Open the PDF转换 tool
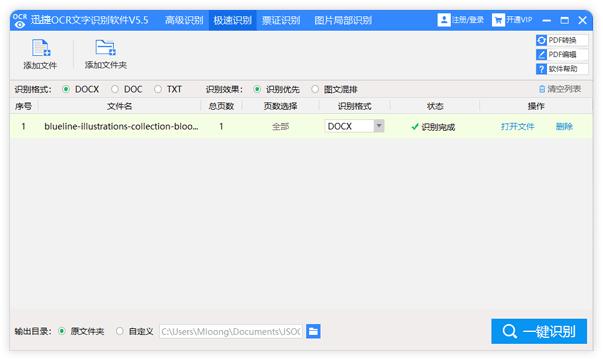This screenshot has height=360, width=603. tap(562, 40)
